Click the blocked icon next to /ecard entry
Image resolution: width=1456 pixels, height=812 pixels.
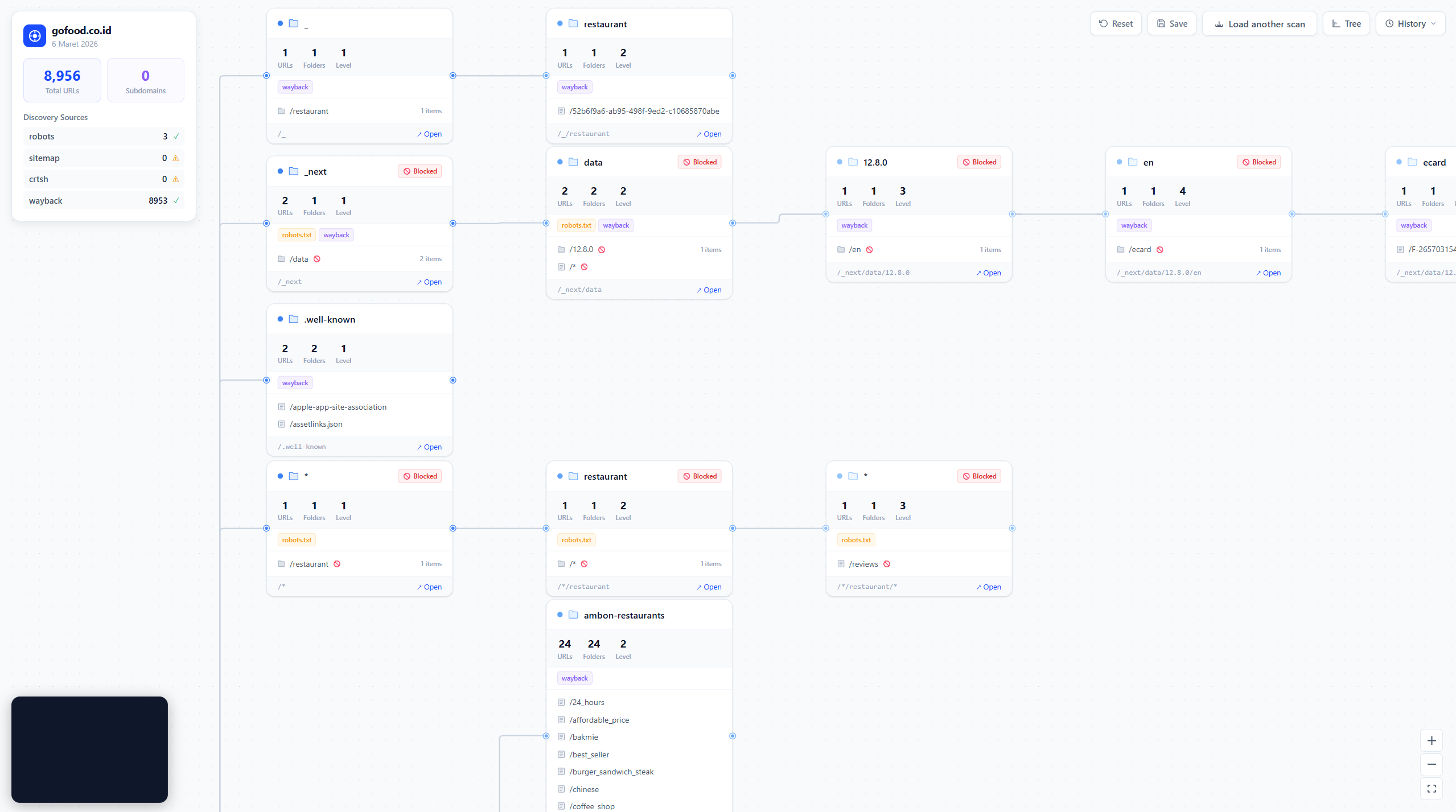pyautogui.click(x=1159, y=249)
